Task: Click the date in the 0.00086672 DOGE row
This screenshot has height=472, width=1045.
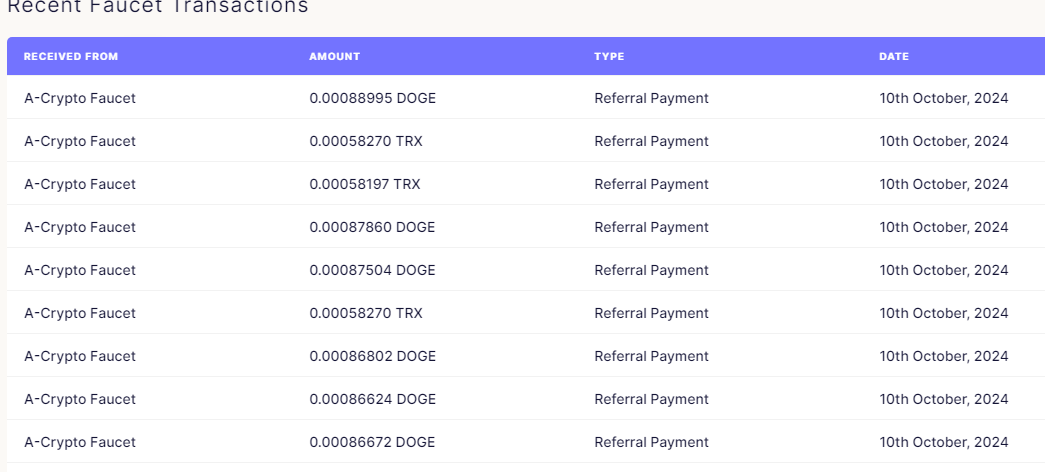Action: point(944,442)
